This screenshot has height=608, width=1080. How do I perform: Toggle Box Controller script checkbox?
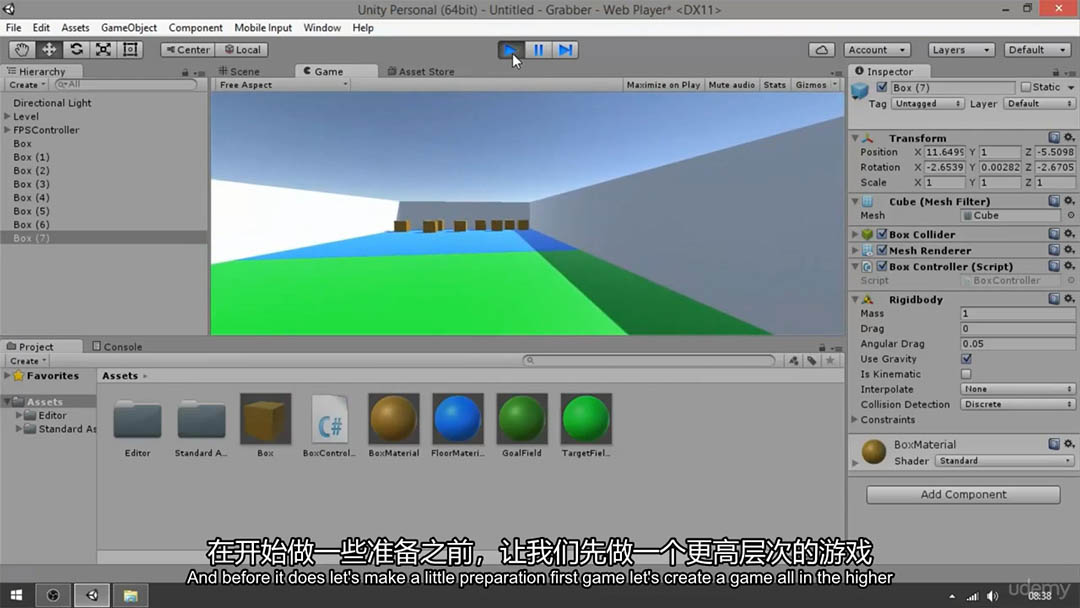tap(882, 266)
